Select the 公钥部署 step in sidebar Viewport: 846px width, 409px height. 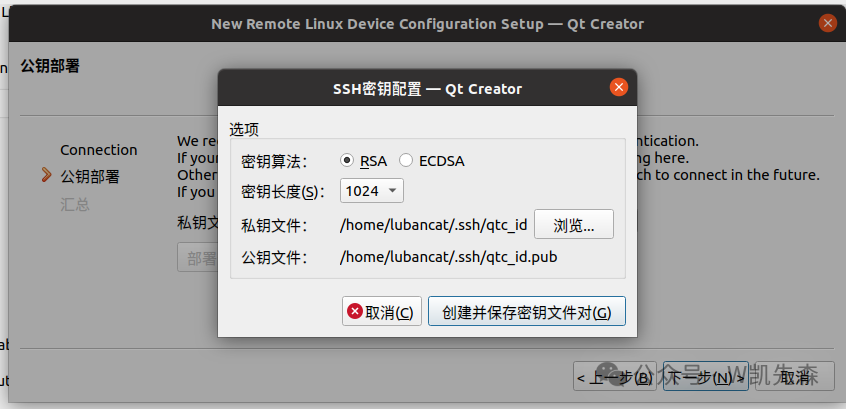(90, 177)
